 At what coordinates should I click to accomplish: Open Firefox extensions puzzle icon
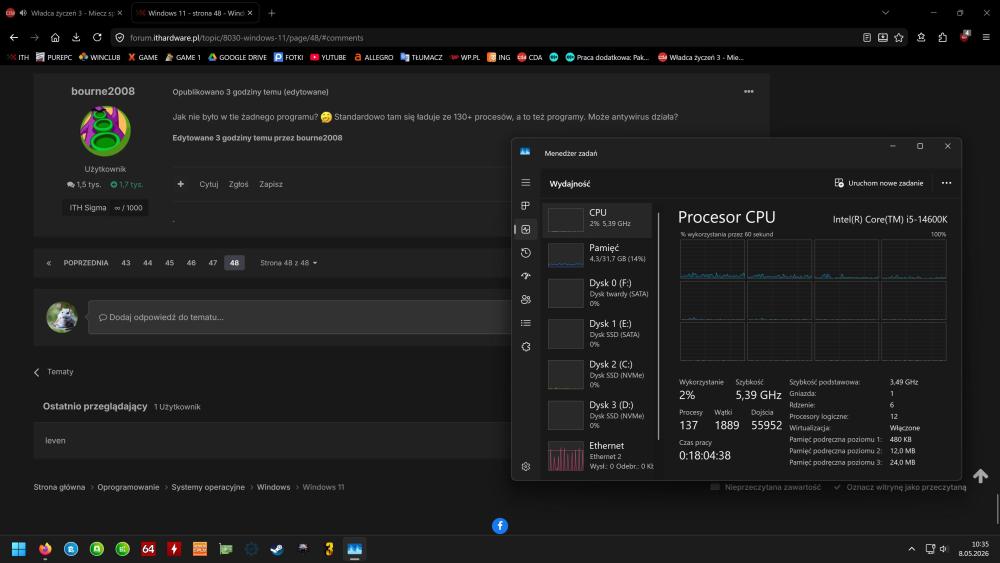tap(943, 38)
